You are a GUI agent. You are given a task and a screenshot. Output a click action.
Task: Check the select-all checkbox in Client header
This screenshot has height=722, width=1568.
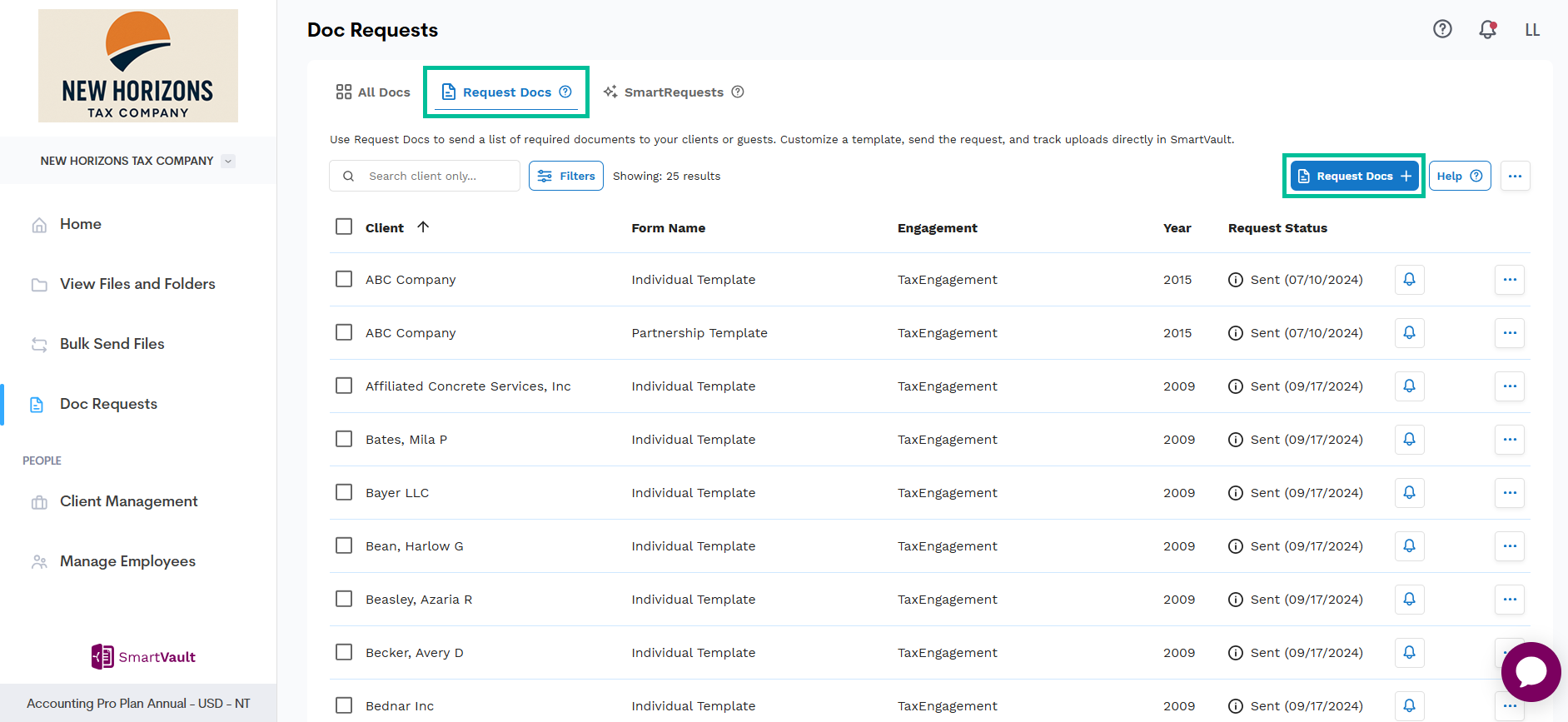click(344, 227)
